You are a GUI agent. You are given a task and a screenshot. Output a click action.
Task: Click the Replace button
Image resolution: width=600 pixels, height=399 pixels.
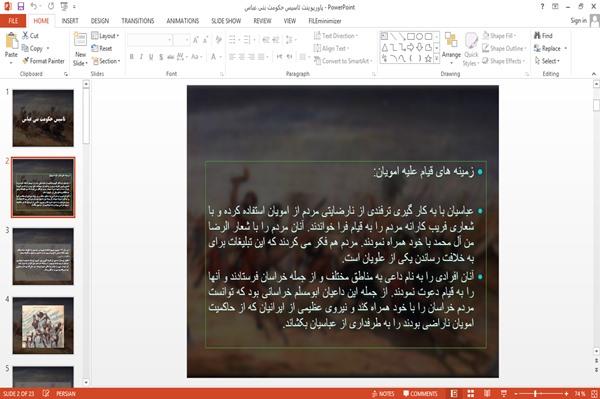pos(550,48)
